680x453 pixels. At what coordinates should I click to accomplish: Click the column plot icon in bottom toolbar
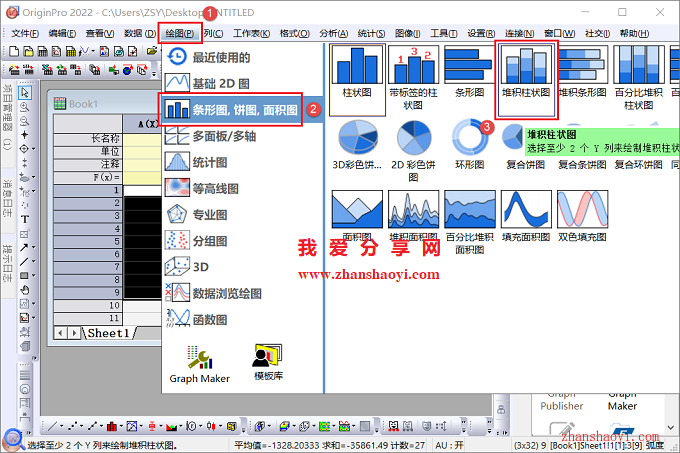[x=112, y=427]
